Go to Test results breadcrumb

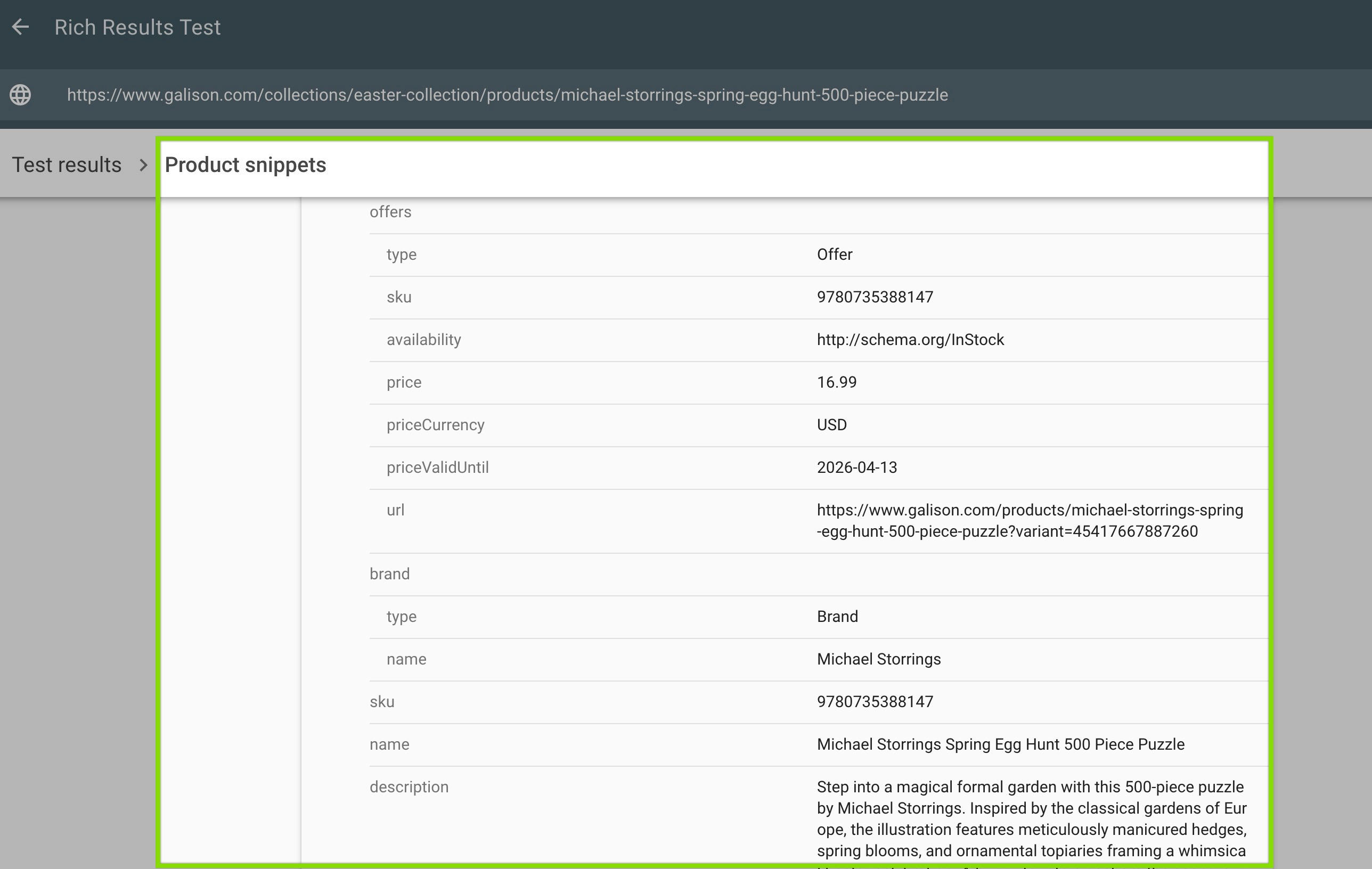pyautogui.click(x=67, y=165)
